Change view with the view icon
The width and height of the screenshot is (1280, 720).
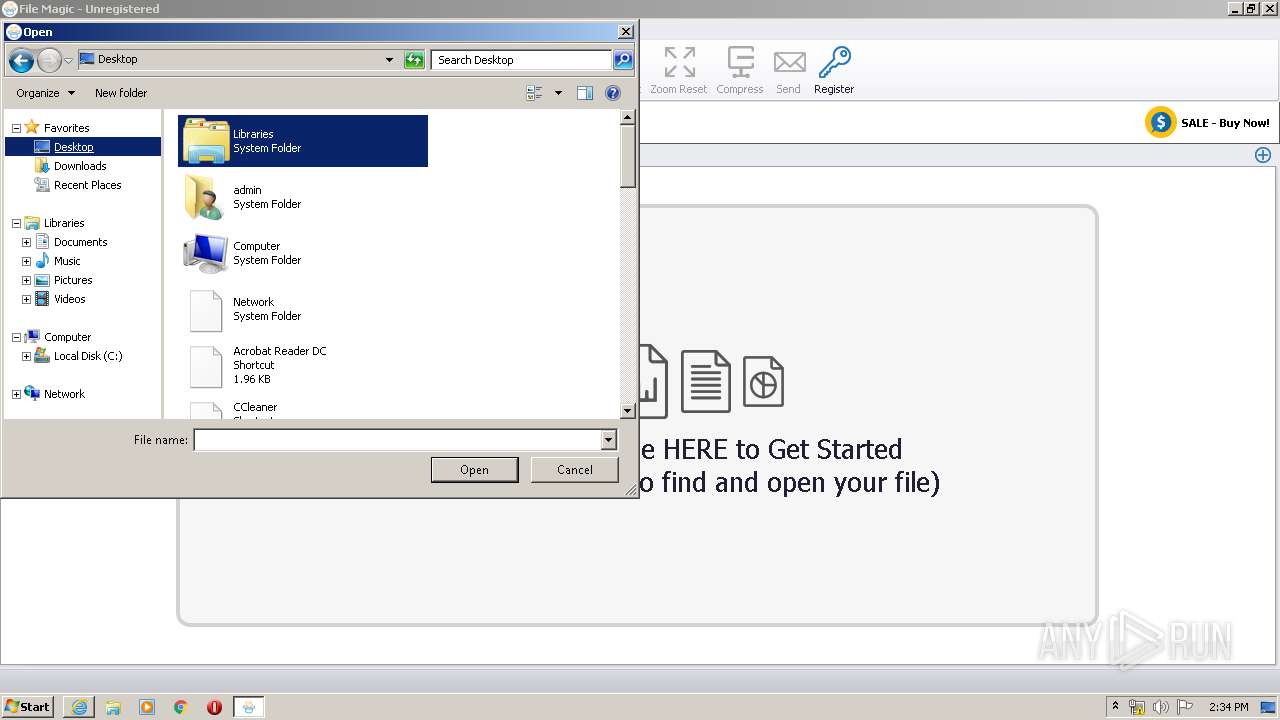[534, 93]
